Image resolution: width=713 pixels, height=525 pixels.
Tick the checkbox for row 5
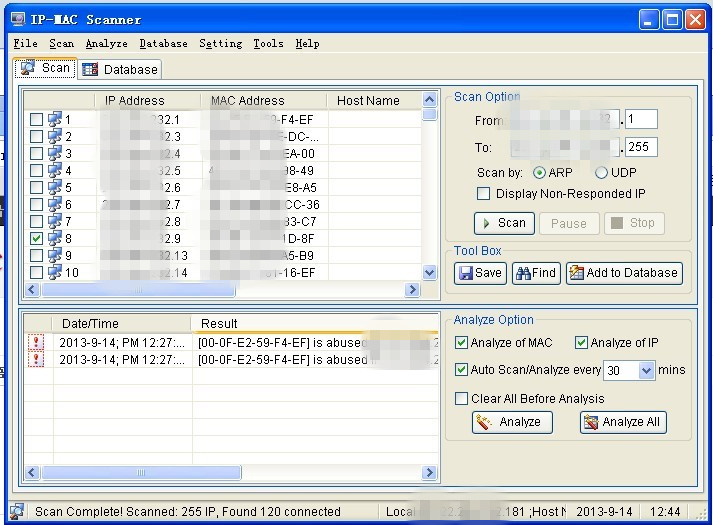tap(36, 187)
